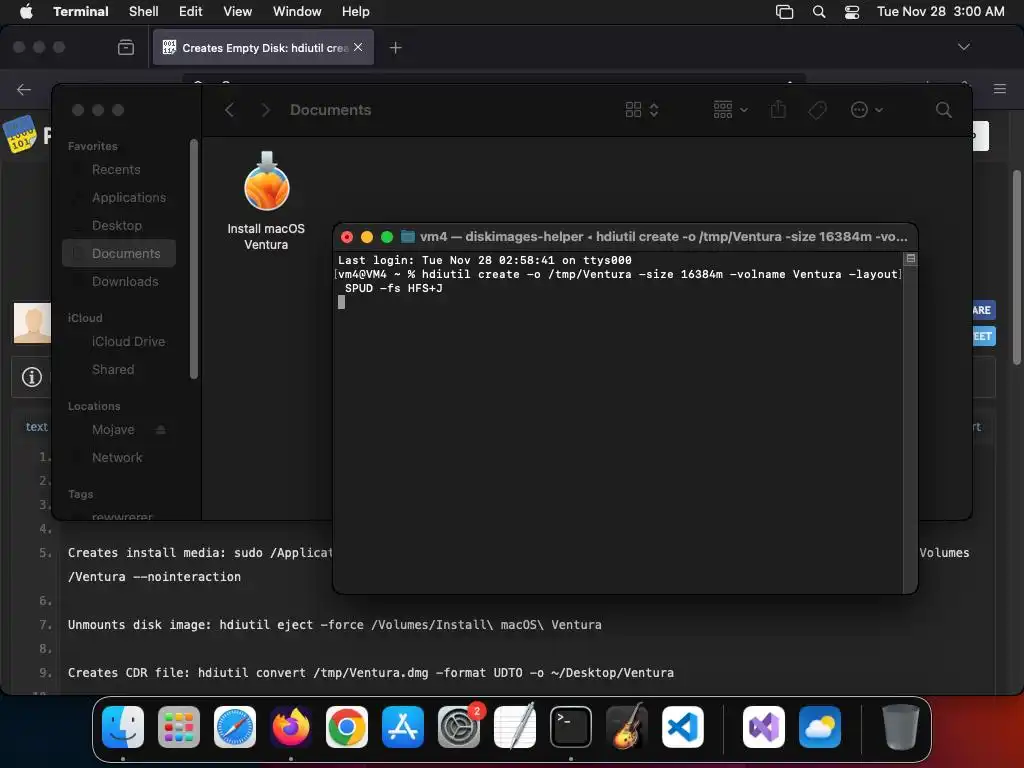Click the menu bar date and time

(940, 11)
